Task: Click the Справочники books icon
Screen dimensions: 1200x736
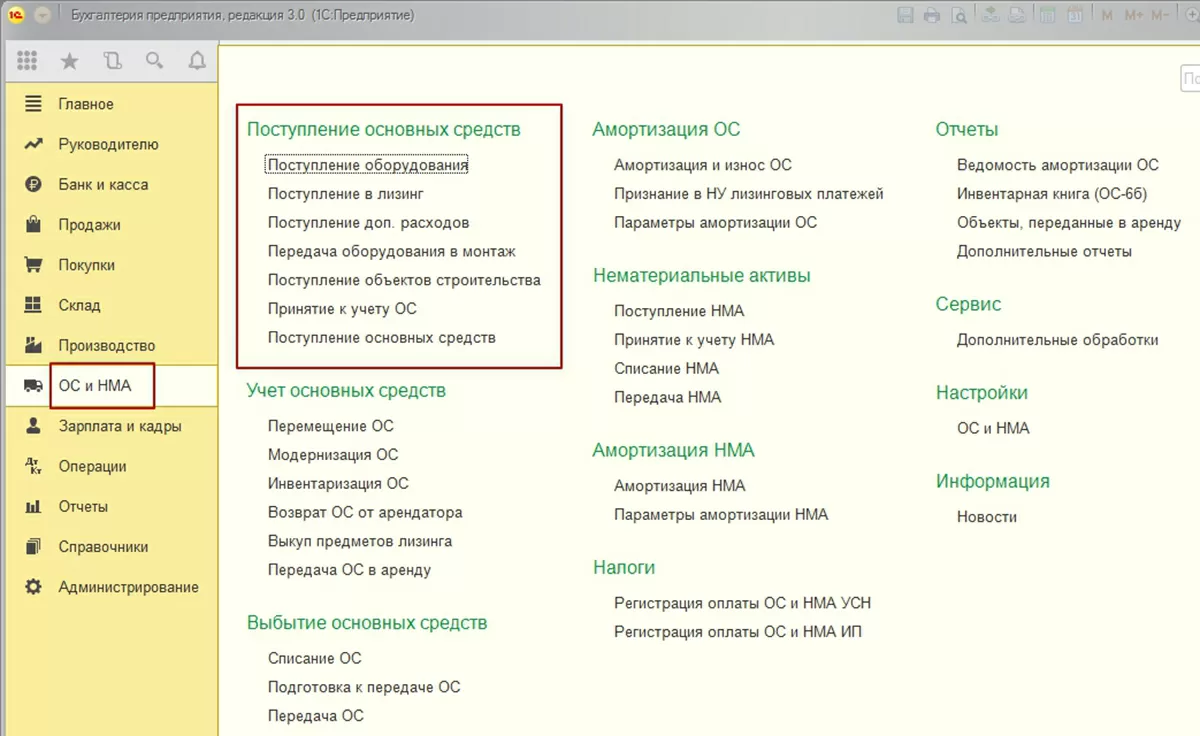Action: click(33, 547)
